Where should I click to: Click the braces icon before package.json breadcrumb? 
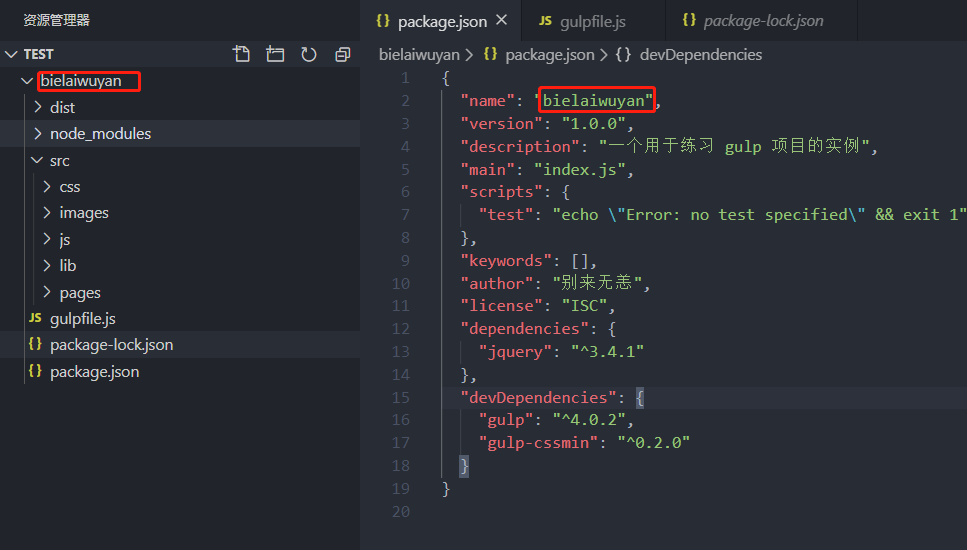point(490,54)
